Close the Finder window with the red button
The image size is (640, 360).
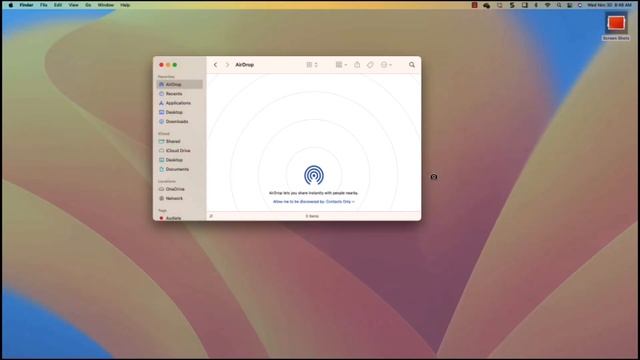(x=161, y=65)
